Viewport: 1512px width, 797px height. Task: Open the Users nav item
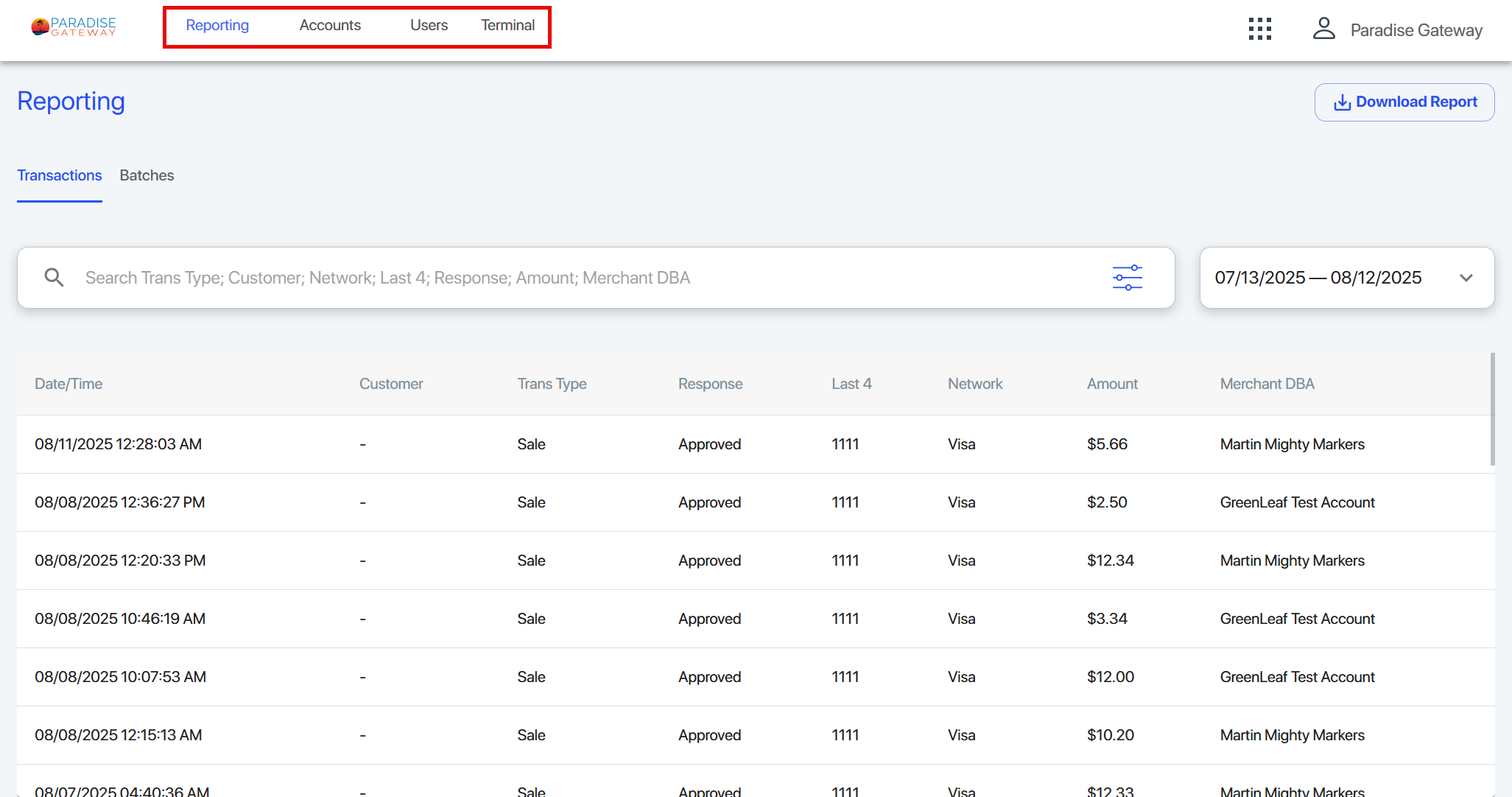coord(429,25)
